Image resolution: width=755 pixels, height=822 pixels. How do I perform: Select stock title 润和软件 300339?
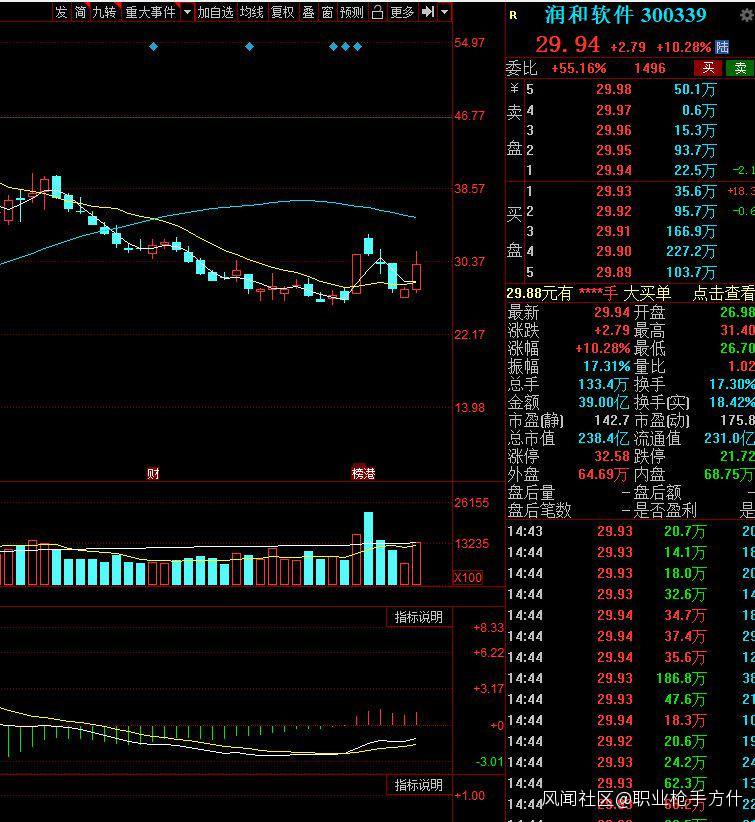pyautogui.click(x=625, y=15)
